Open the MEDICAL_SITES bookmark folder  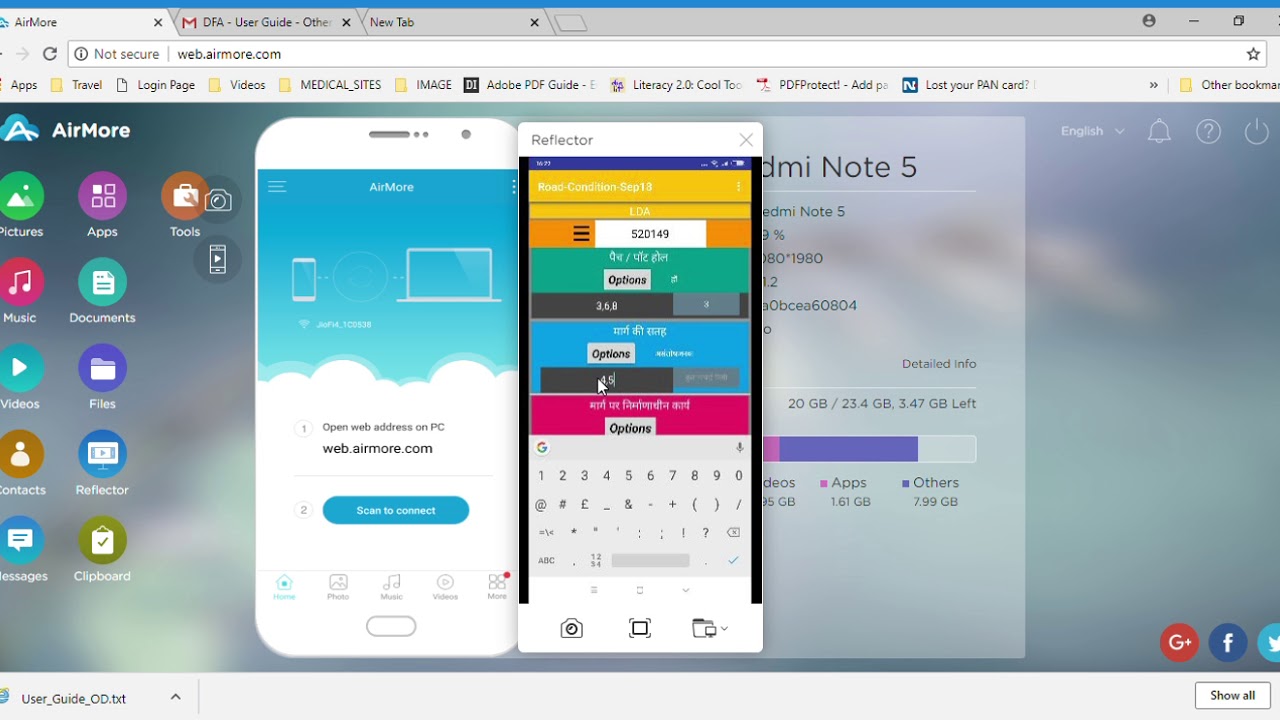(x=329, y=85)
